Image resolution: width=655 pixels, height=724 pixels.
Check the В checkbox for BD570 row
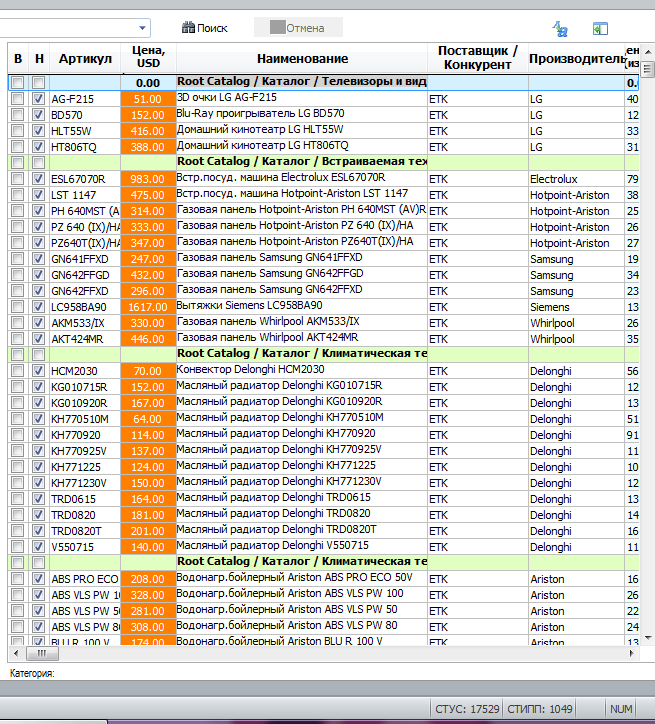pyautogui.click(x=18, y=115)
